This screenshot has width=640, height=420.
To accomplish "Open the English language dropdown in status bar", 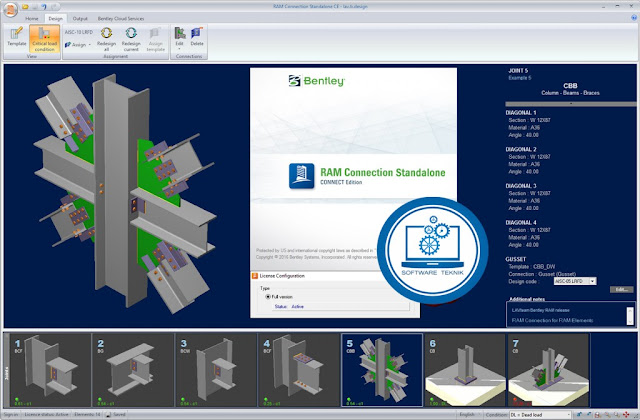I will pos(469,415).
